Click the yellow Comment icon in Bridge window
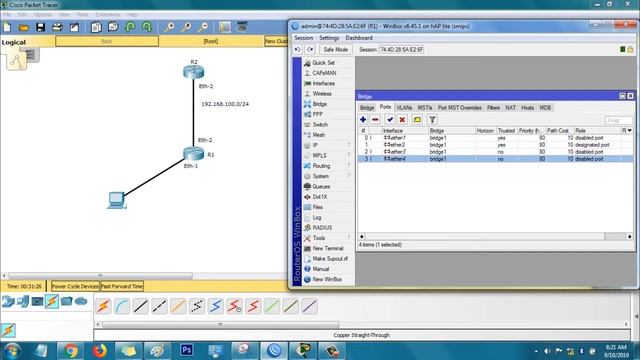The height and width of the screenshot is (360, 640). (x=417, y=120)
